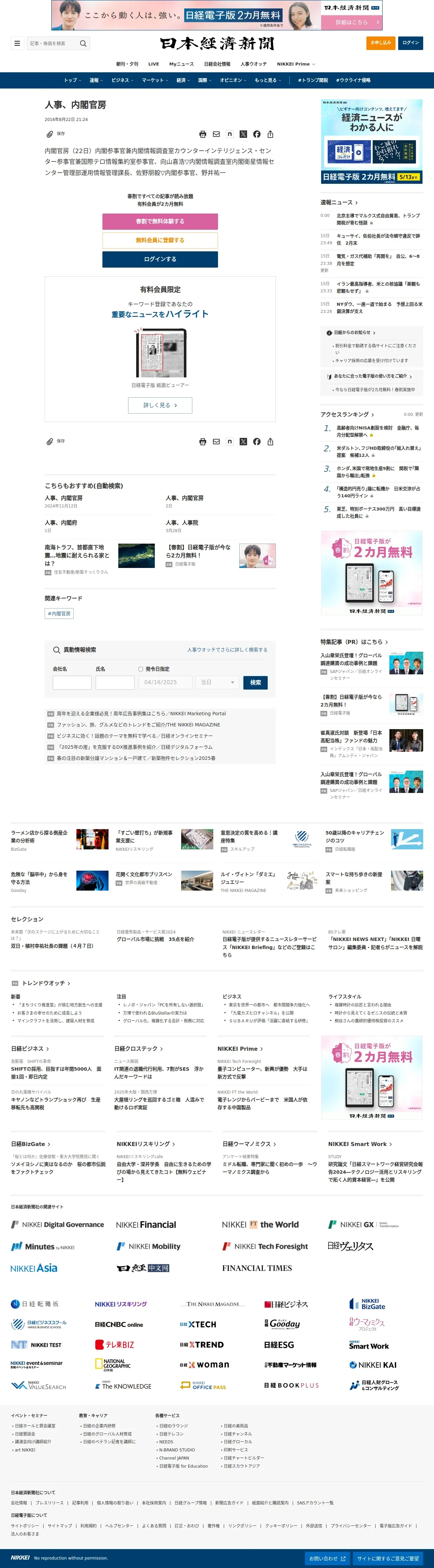The height and width of the screenshot is (1568, 434).
Task: Click the header ログイン button
Action: coord(410,43)
